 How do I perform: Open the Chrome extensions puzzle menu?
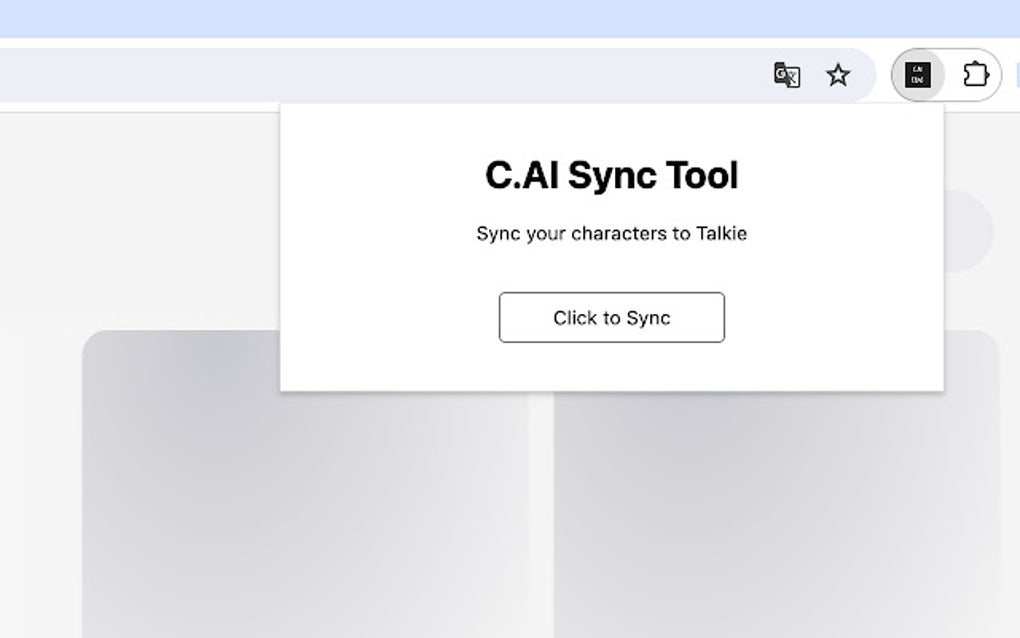pos(975,75)
